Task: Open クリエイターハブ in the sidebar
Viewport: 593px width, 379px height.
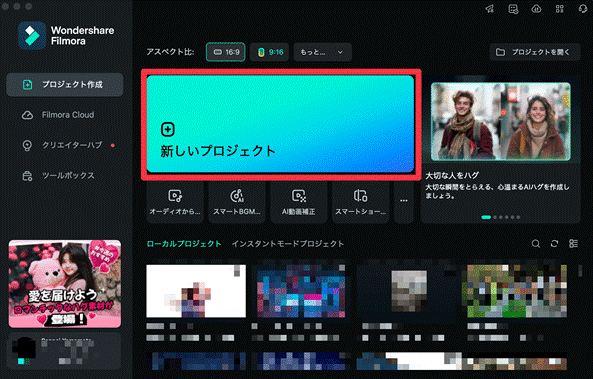Action: pyautogui.click(x=65, y=145)
